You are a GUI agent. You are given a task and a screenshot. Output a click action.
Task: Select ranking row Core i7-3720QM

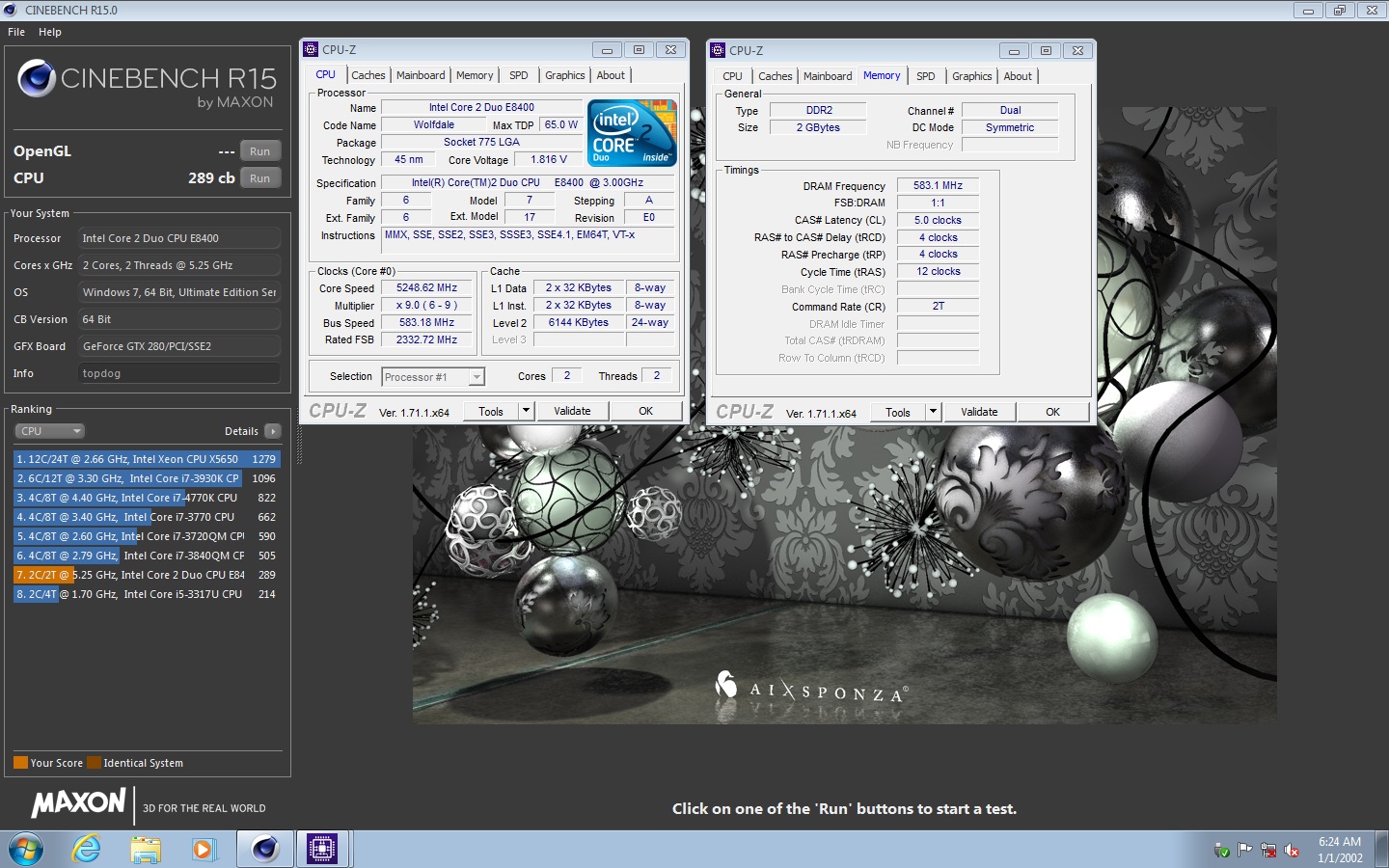147,536
